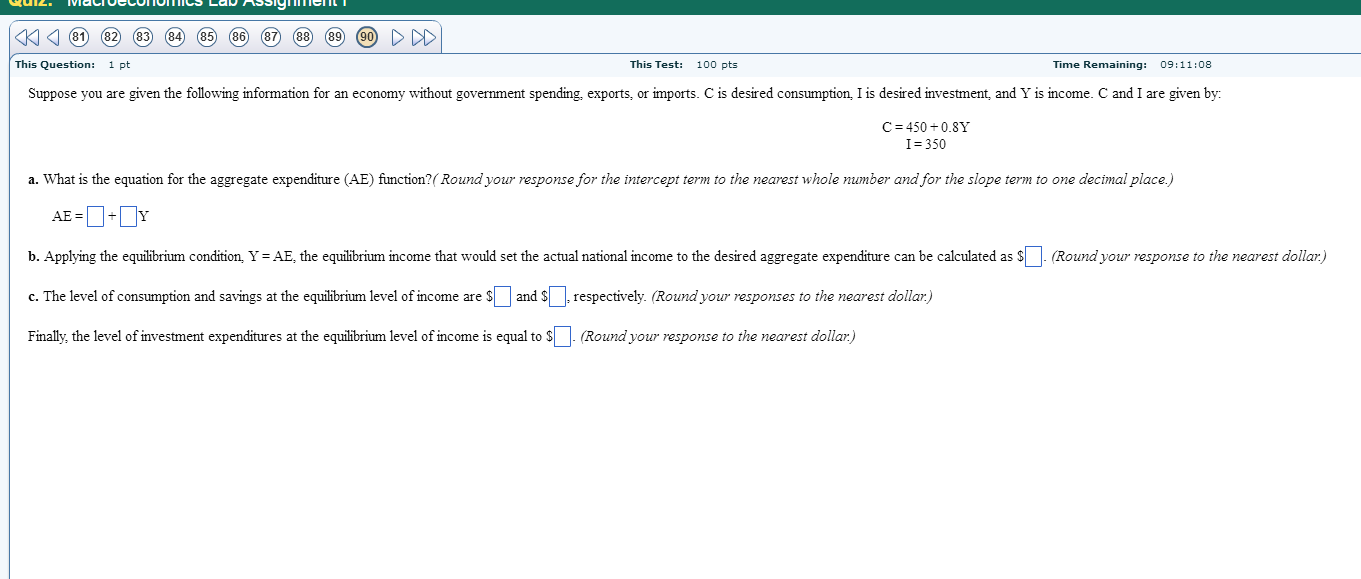The image size is (1361, 579).
Task: Click the consumption answer box in part c
Action: tap(503, 296)
